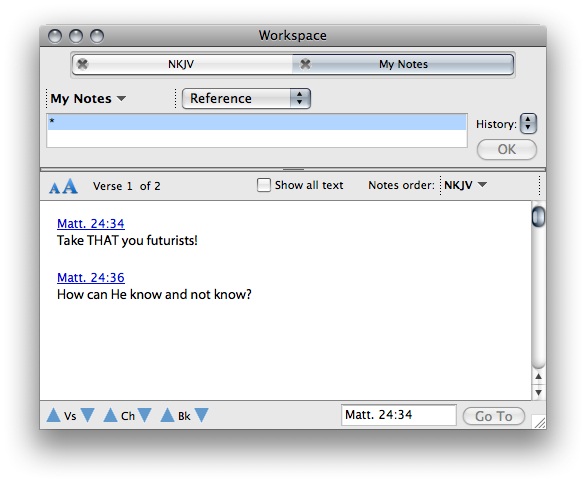This screenshot has height=484, width=586.
Task: Decrease text size with small A icon
Action: (54, 188)
